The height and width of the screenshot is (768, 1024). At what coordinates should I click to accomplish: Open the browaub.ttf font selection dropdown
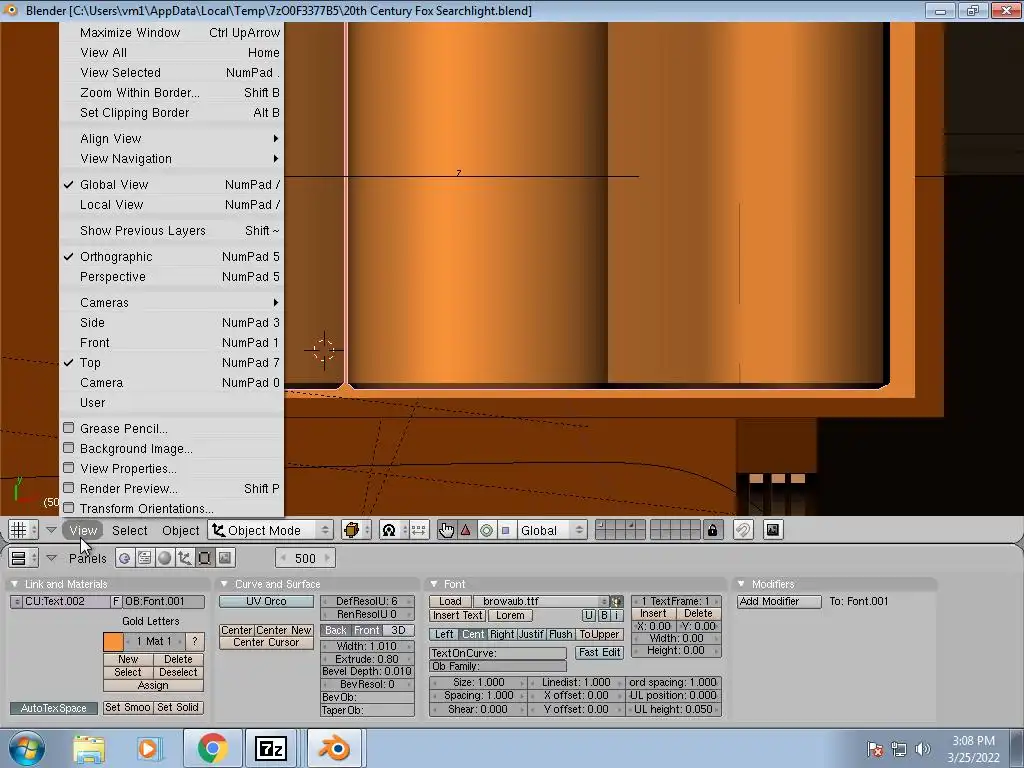click(540, 601)
